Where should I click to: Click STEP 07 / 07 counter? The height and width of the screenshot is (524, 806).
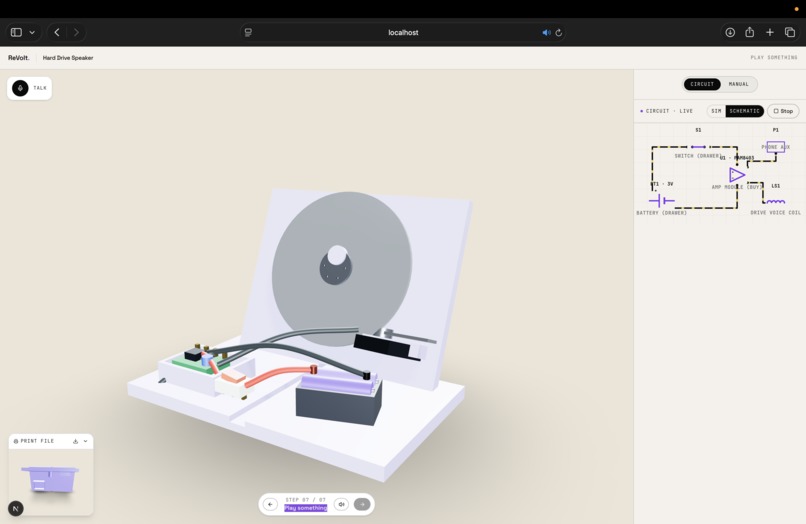point(305,500)
